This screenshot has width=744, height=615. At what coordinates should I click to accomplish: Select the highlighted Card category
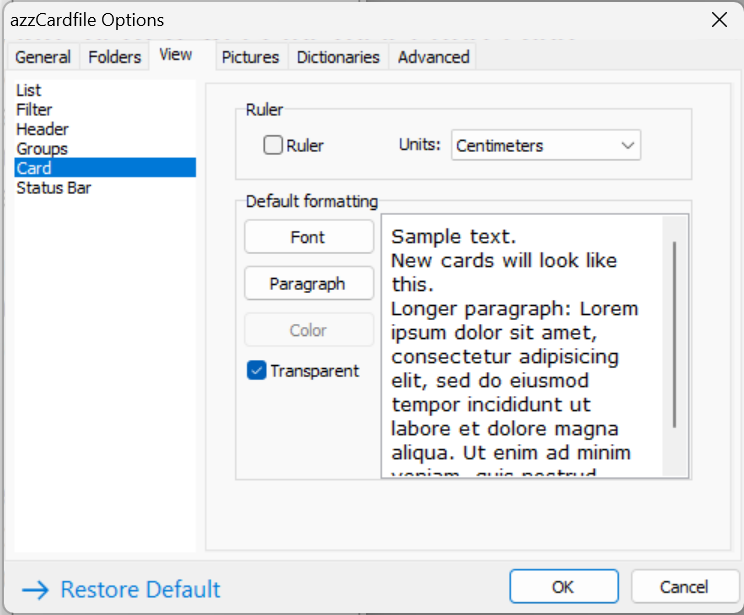click(105, 168)
